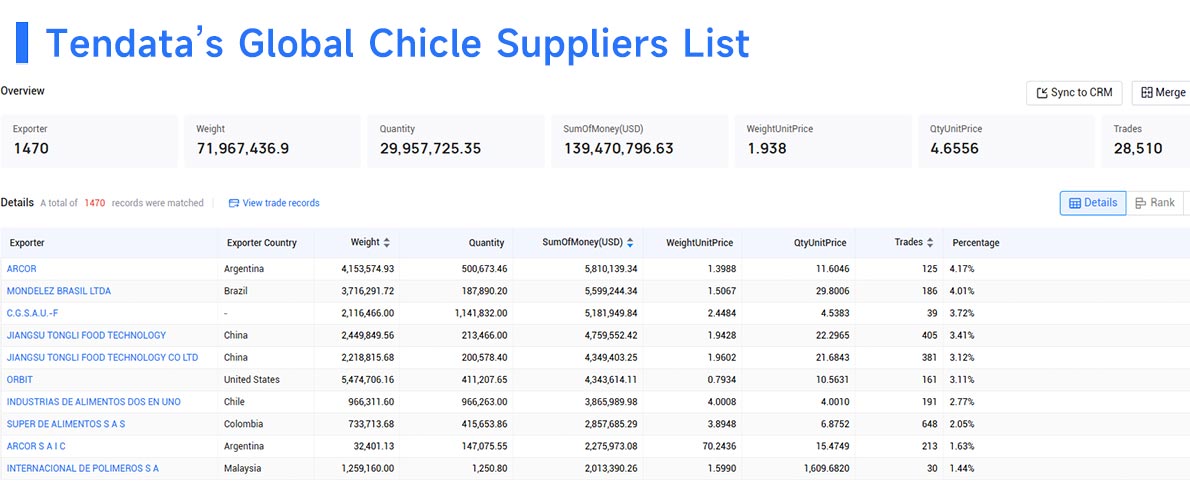The width and height of the screenshot is (1190, 490).
Task: Open C.G.S.A.U.-F exporter link
Action: coord(33,313)
